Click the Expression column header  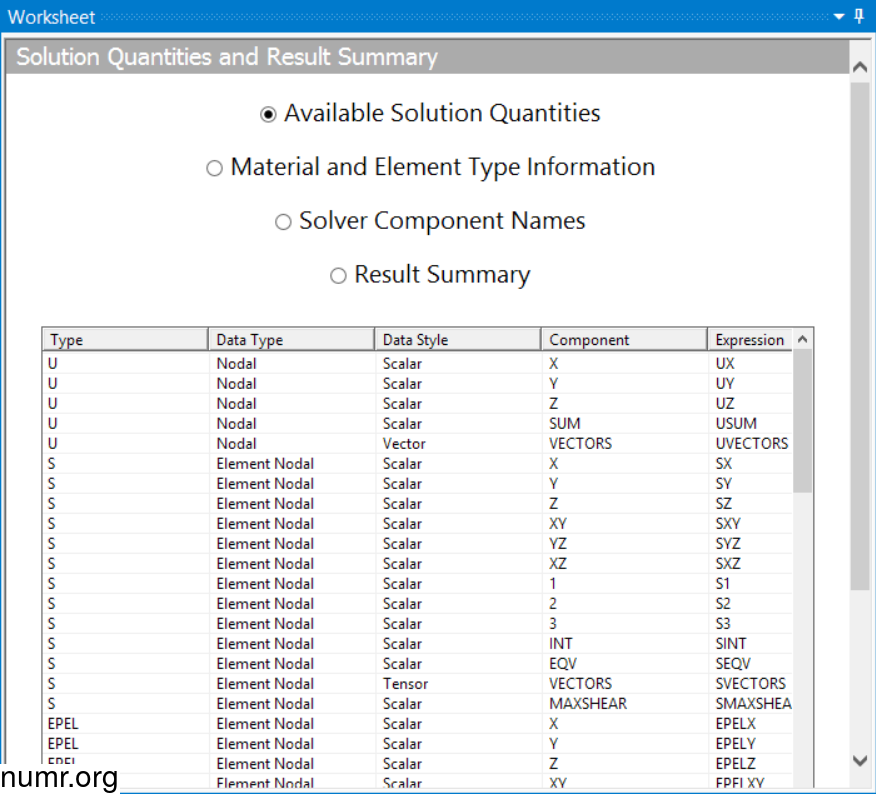pyautogui.click(x=750, y=339)
